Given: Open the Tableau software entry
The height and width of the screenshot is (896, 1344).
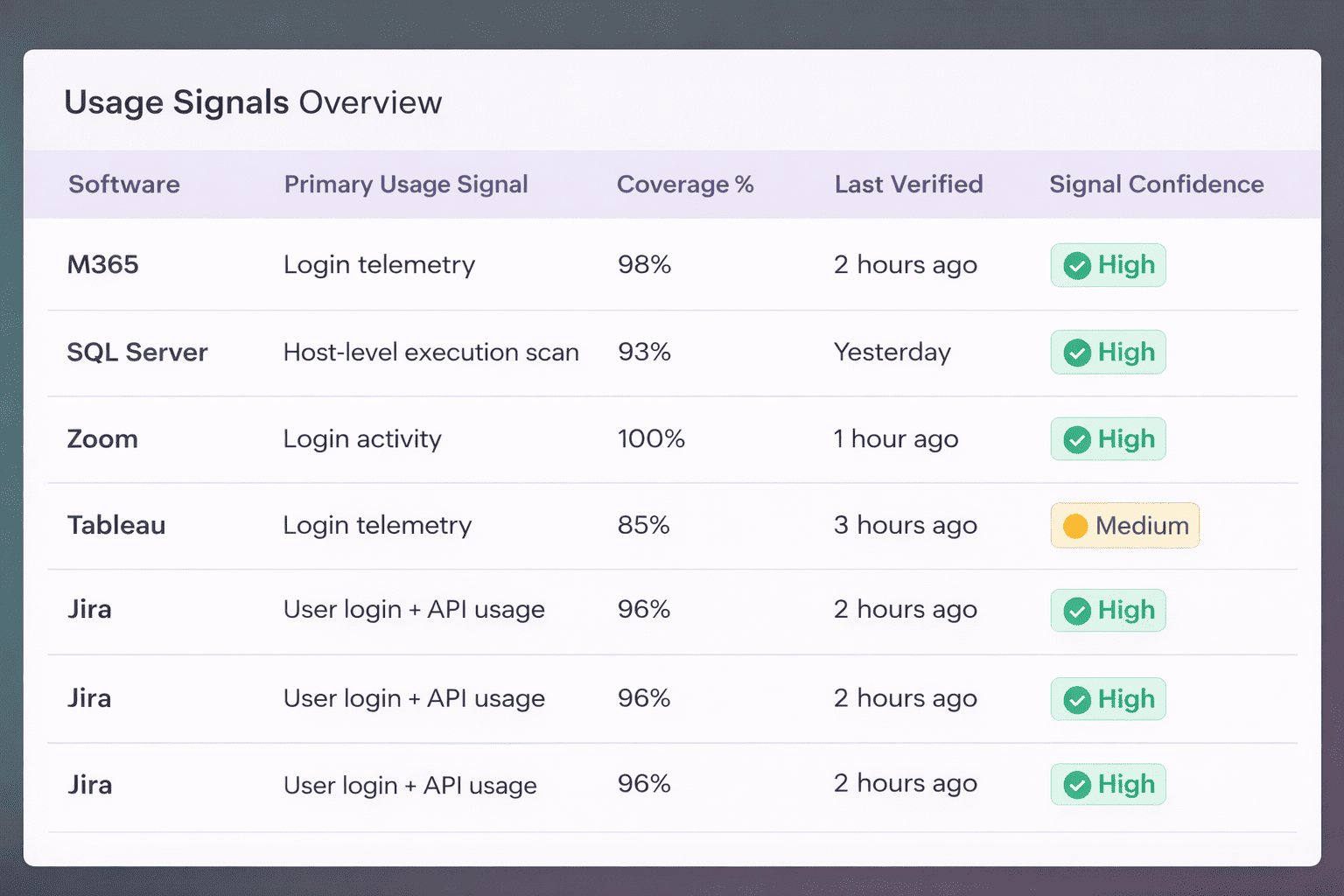Looking at the screenshot, I should click(x=116, y=526).
